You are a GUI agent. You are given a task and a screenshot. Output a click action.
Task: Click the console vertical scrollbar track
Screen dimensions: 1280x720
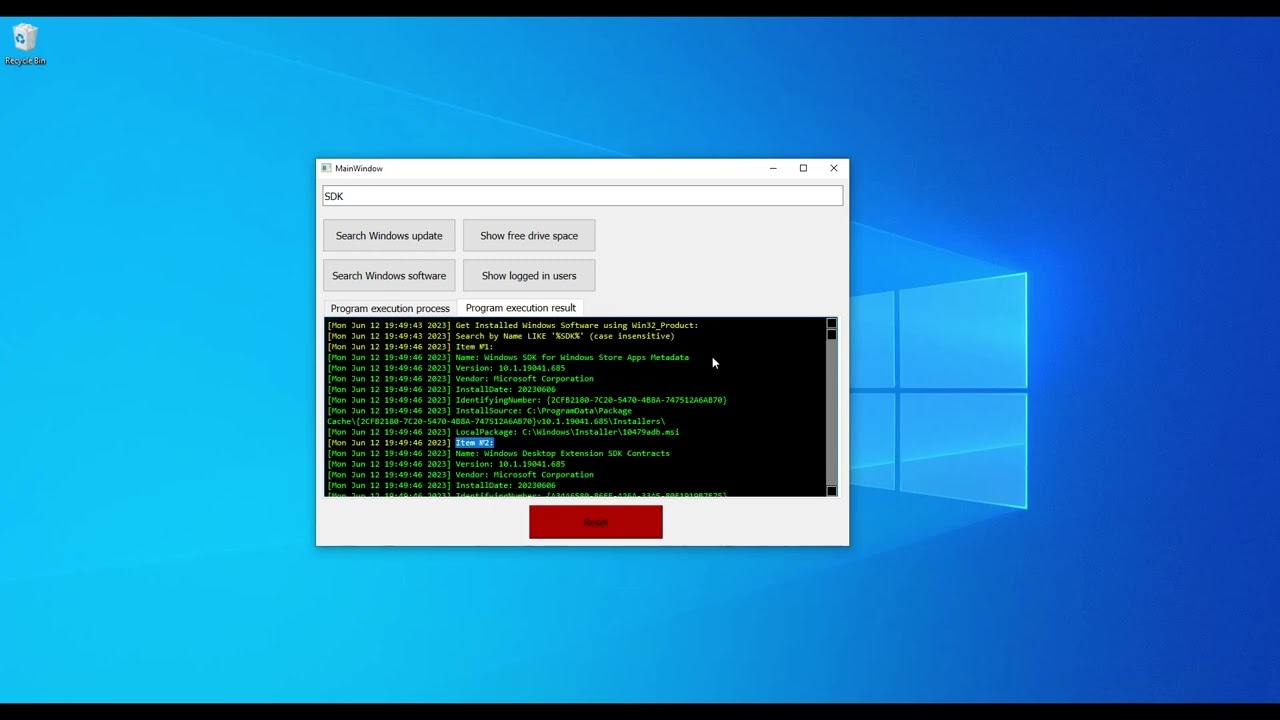831,412
